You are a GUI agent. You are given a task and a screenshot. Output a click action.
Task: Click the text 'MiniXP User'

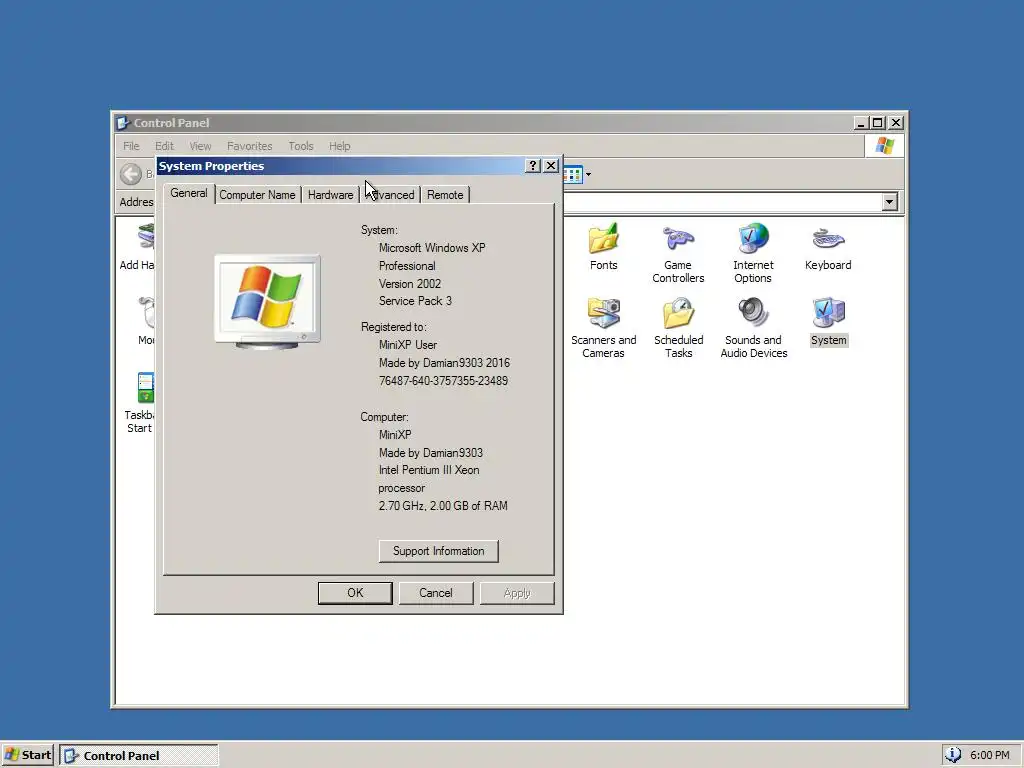point(408,345)
